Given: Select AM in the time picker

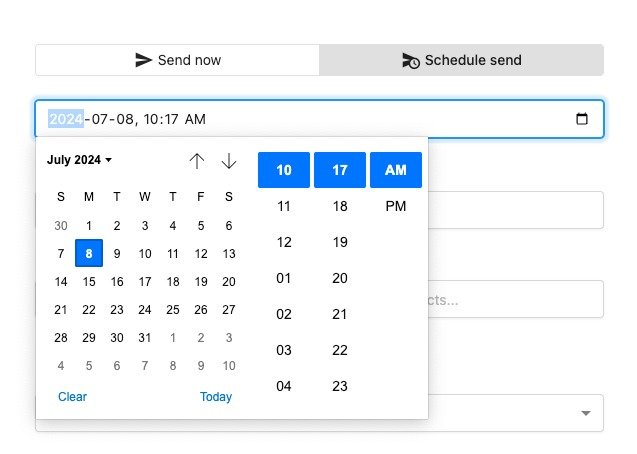Looking at the screenshot, I should [x=396, y=170].
